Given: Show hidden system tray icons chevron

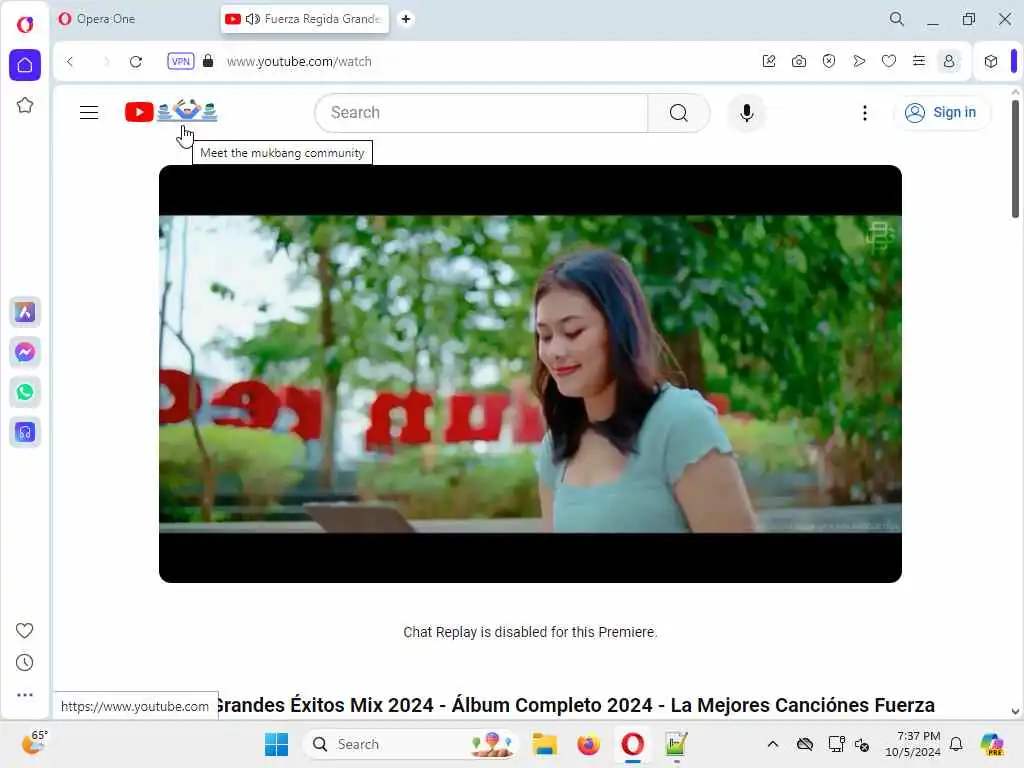Looking at the screenshot, I should click(x=773, y=744).
